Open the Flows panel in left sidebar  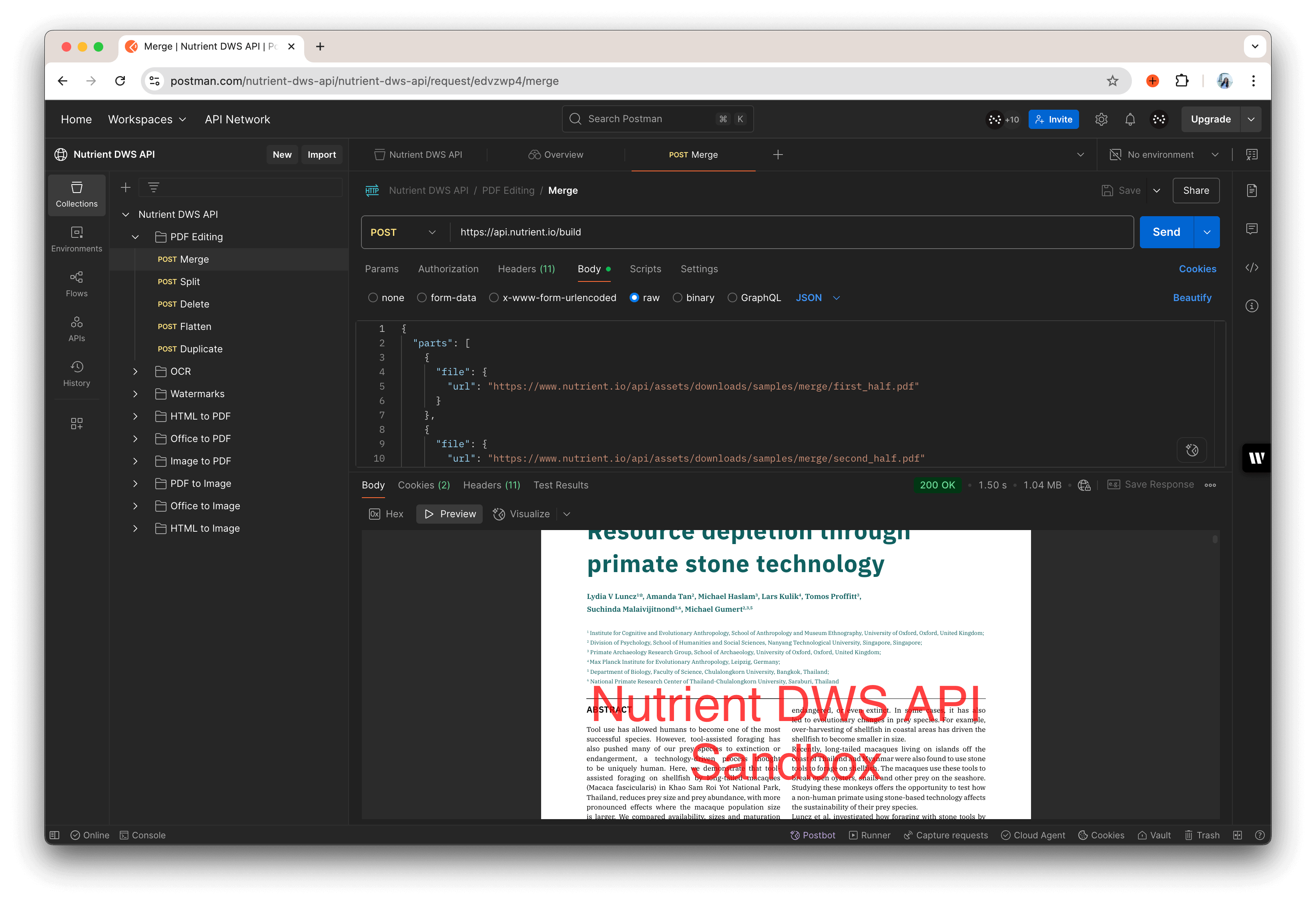coord(76,283)
